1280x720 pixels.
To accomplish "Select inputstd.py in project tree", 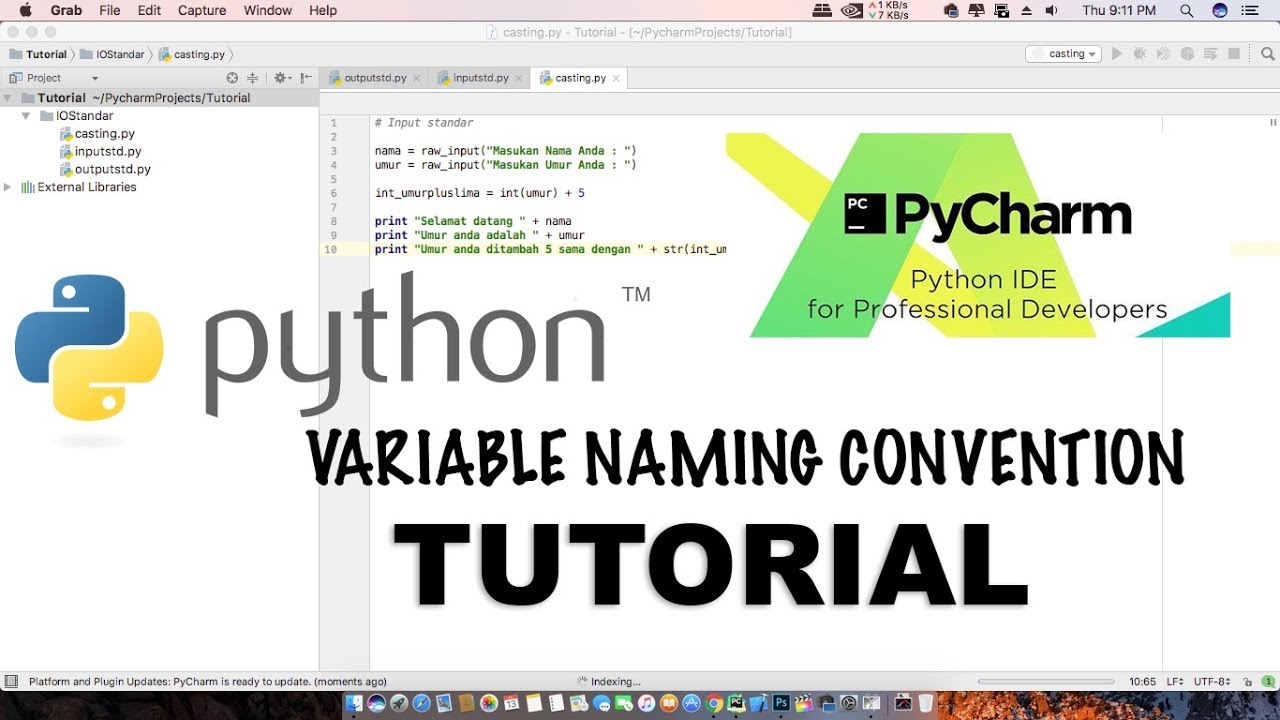I will [100, 152].
